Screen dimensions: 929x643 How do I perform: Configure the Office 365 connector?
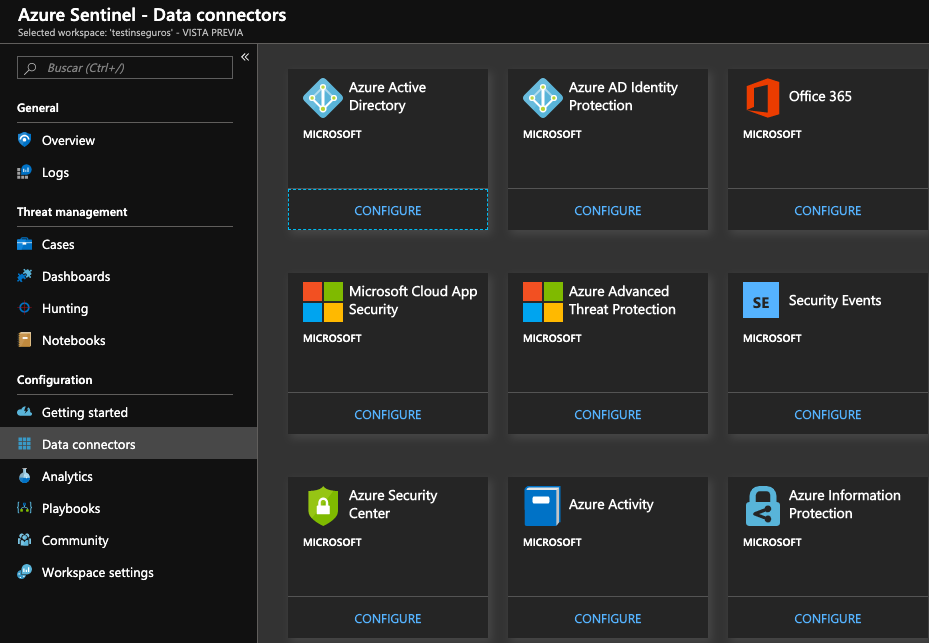coord(827,211)
